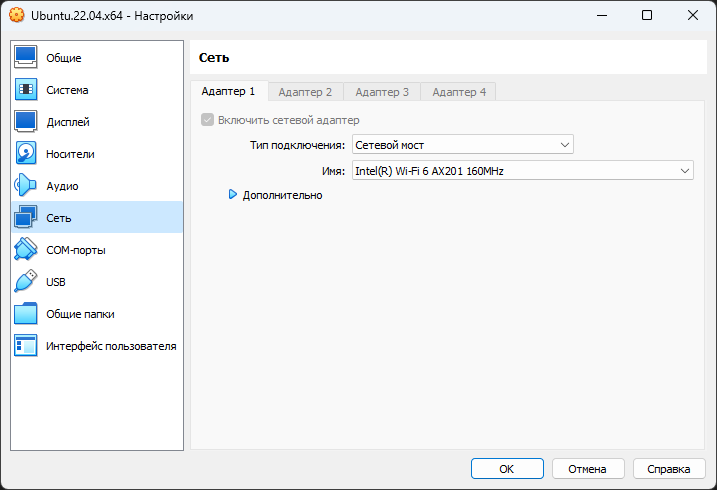Viewport: 717px width, 490px height.
Task: Select the Общие папки folder icon
Action: (26, 314)
